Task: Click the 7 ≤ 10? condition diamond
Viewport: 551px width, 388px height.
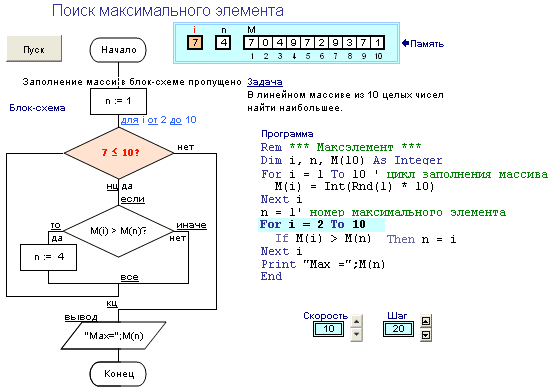Action: tap(119, 153)
